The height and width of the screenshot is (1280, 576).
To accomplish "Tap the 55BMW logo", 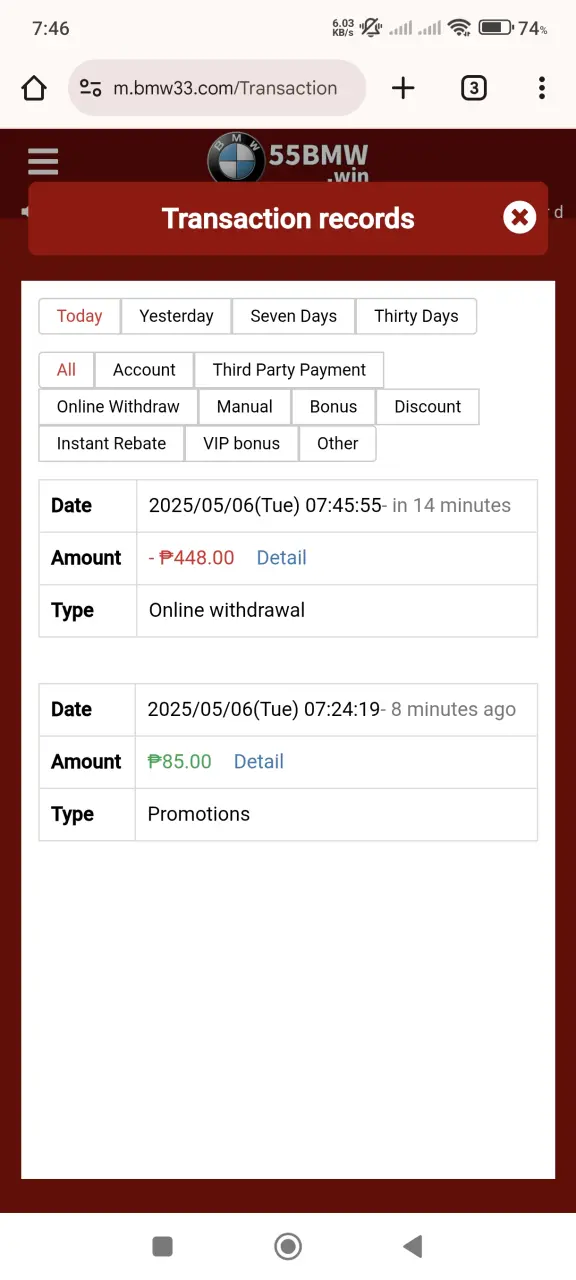I will [x=288, y=160].
